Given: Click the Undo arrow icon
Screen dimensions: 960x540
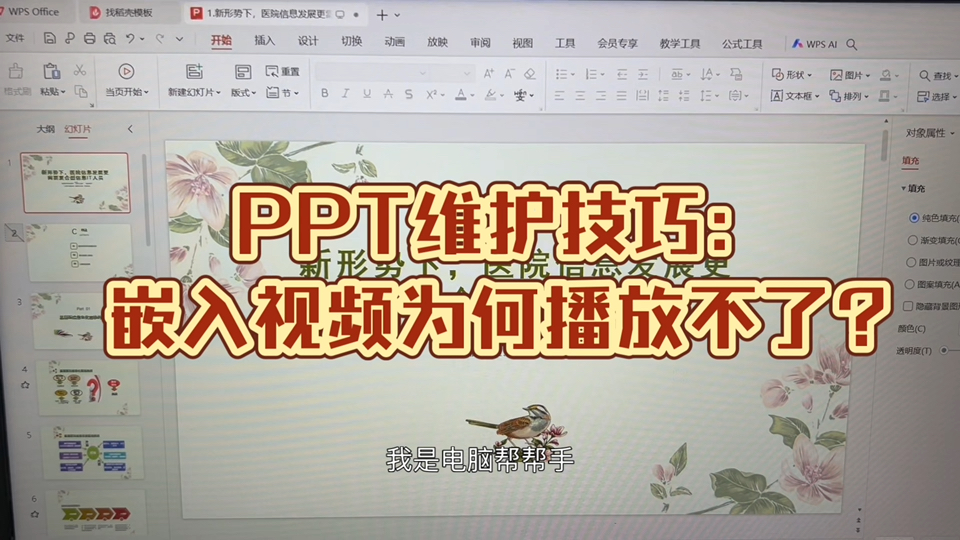Looking at the screenshot, I should pos(130,39).
